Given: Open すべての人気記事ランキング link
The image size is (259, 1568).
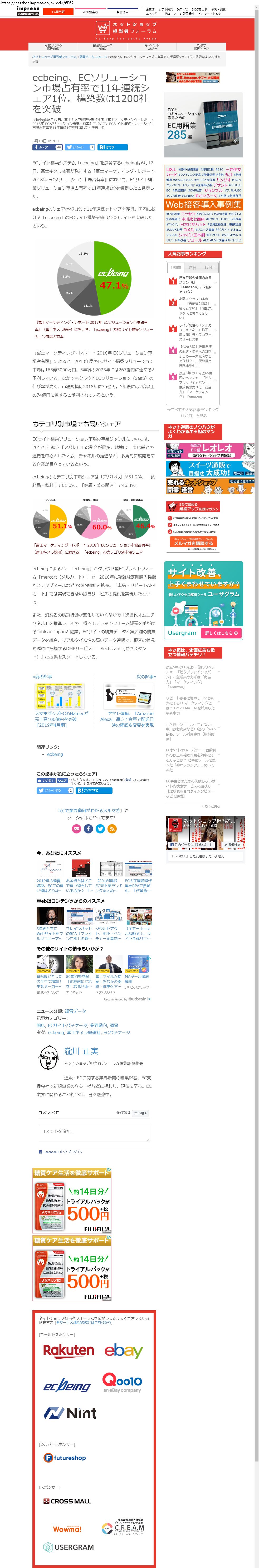Looking at the screenshot, I should 193,412.
